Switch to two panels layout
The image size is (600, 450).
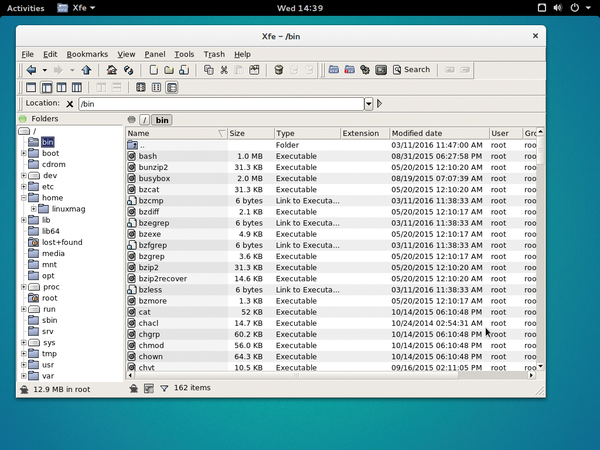[62, 88]
